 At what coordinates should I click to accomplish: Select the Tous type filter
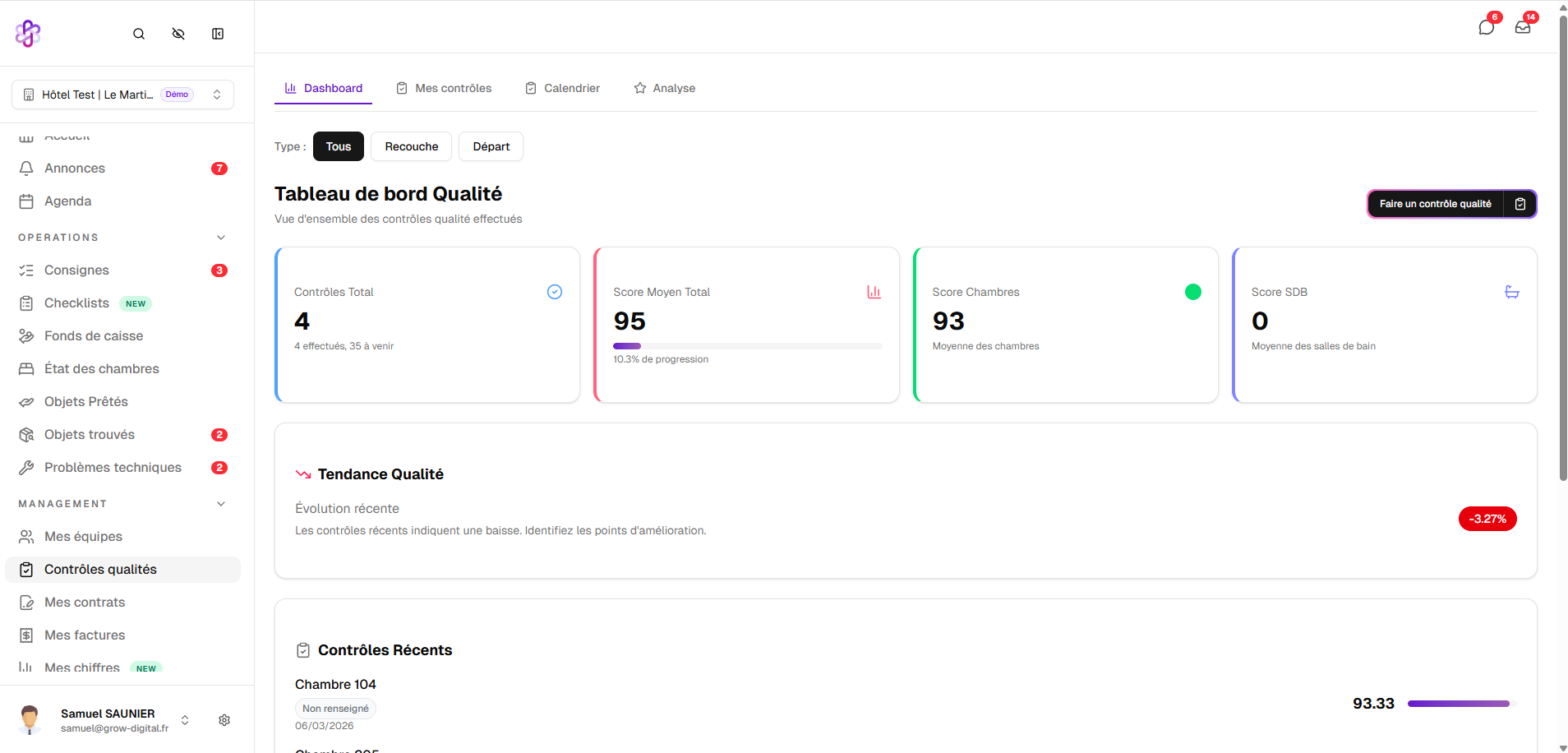pyautogui.click(x=338, y=146)
